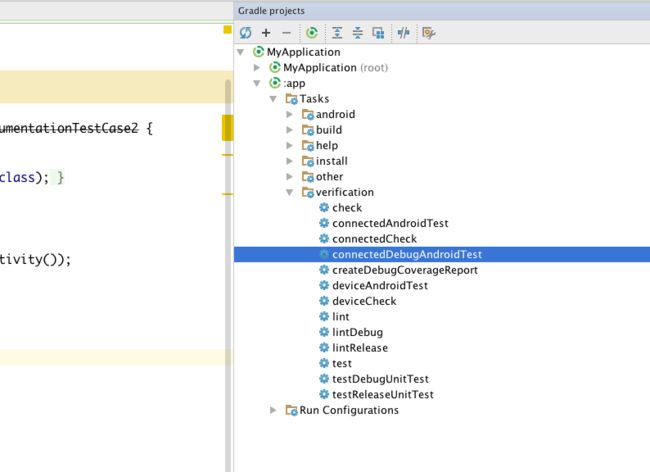Viewport: 650px width, 472px height.
Task: Click top MyApplication project Gradle icon
Action: 258,51
